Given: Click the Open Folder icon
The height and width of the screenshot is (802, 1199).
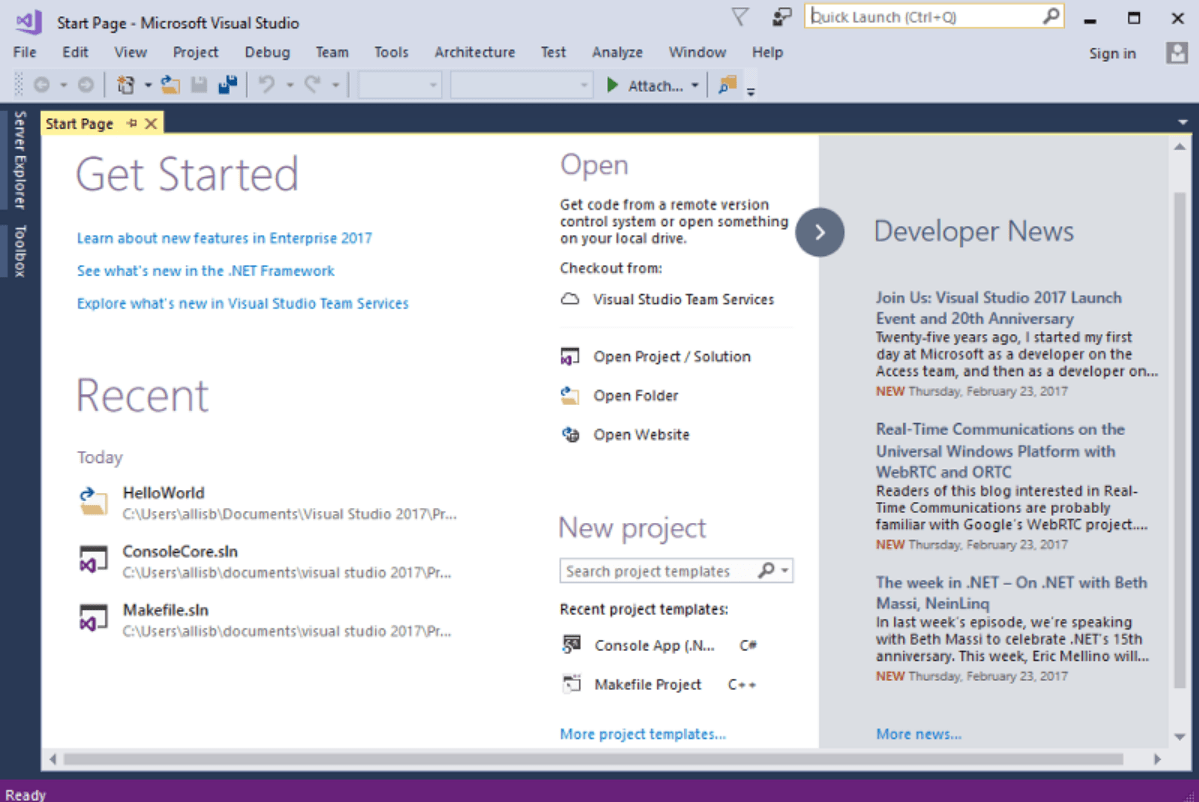Looking at the screenshot, I should click(570, 395).
